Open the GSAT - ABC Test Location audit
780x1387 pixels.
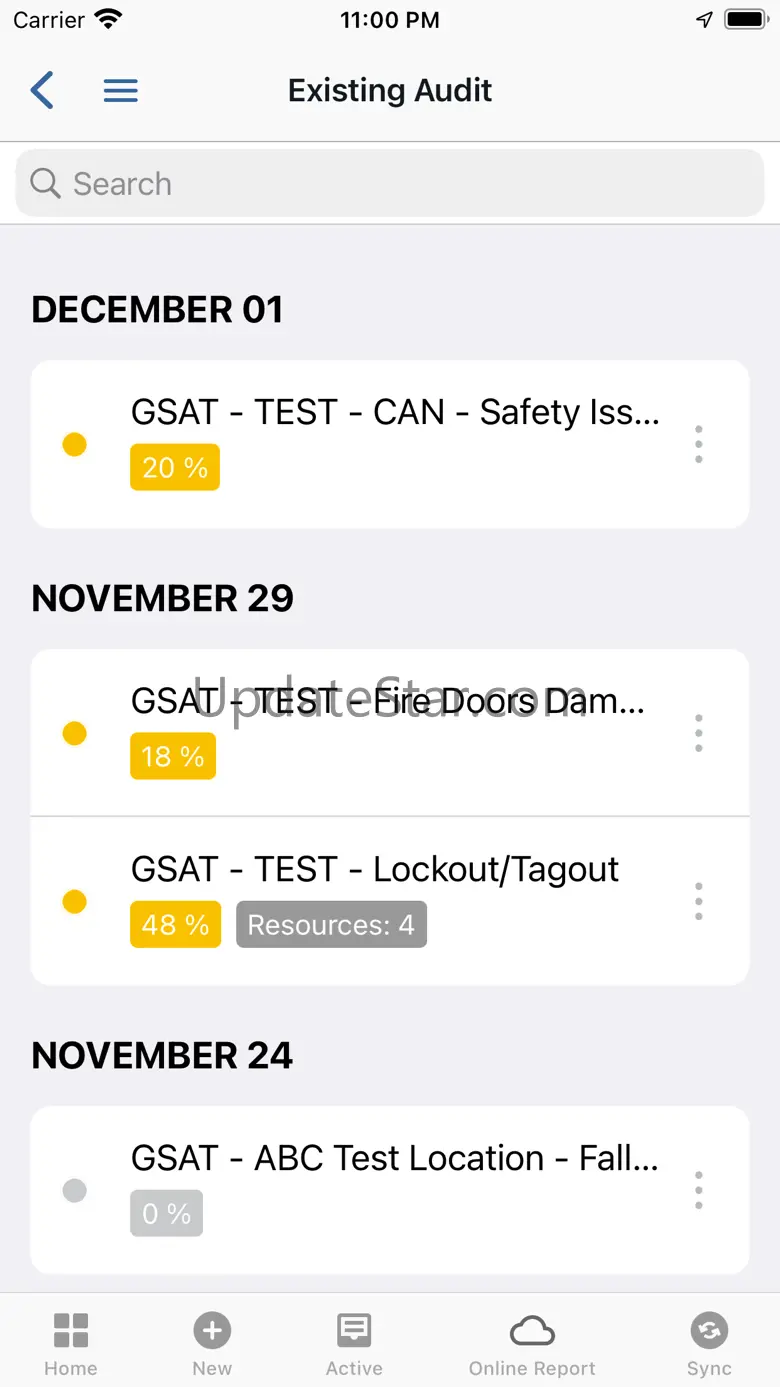(x=394, y=1158)
